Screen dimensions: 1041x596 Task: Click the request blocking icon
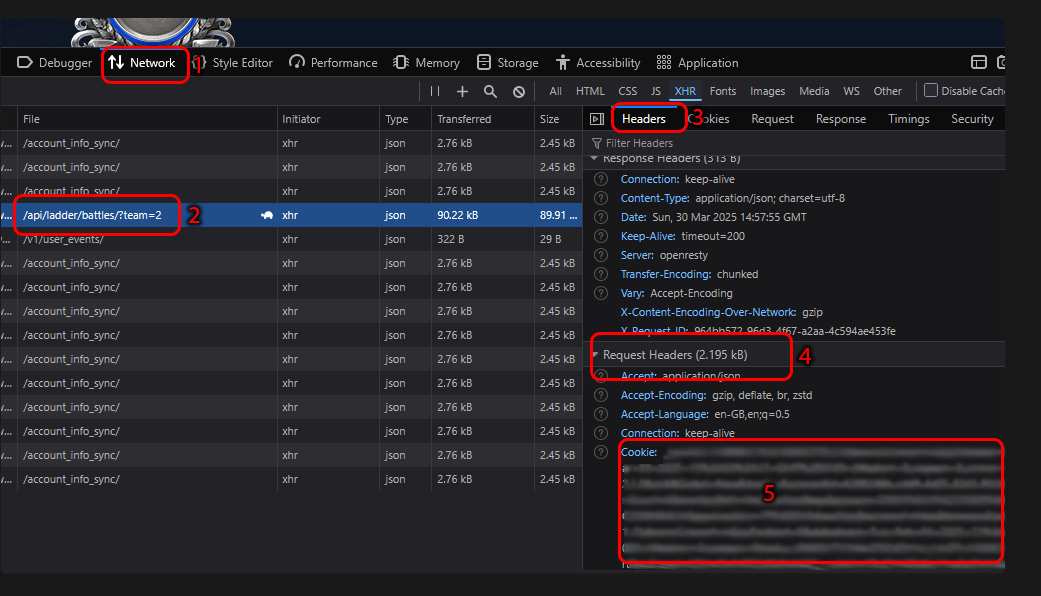click(x=519, y=92)
